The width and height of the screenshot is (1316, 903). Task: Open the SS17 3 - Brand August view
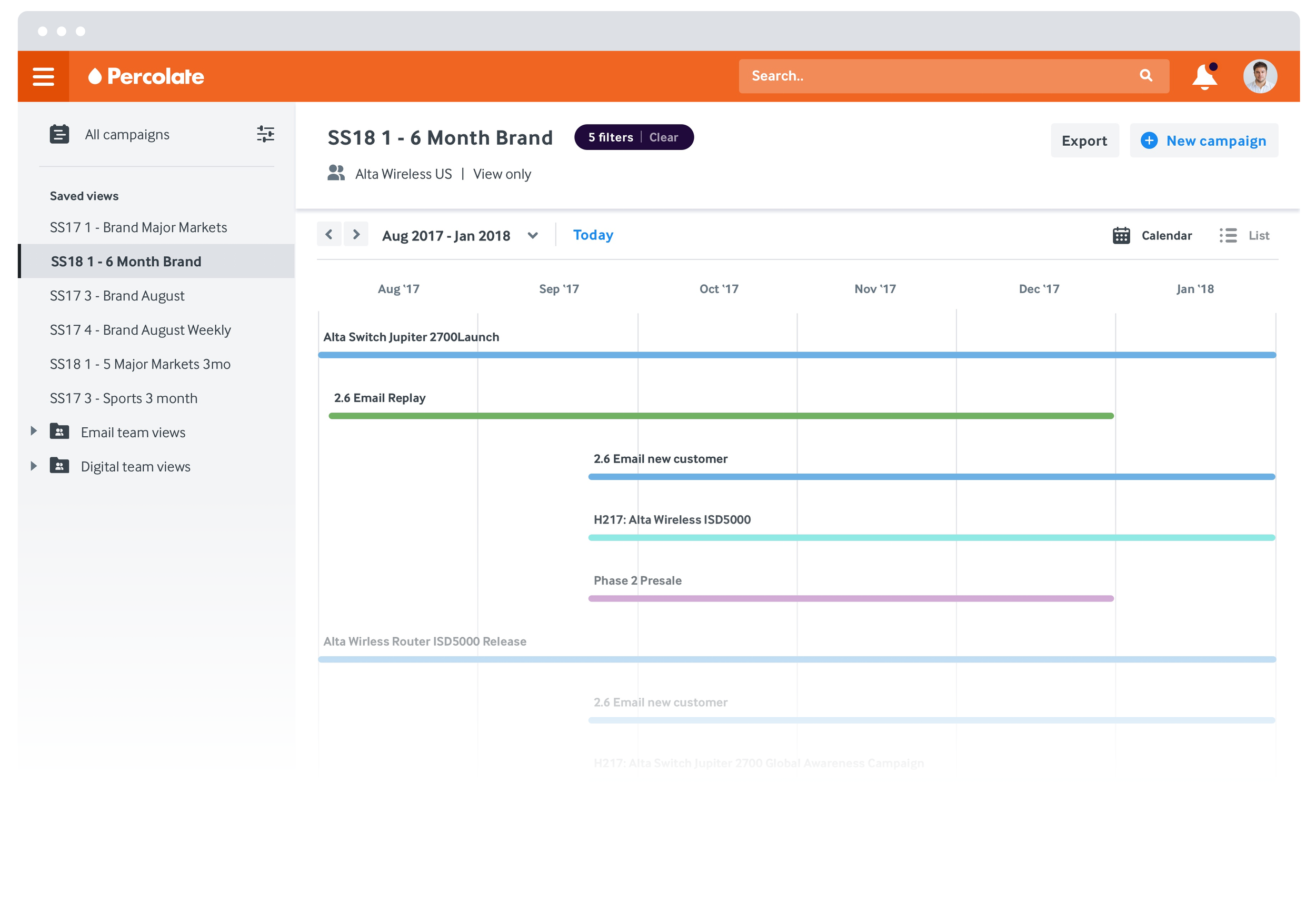(x=117, y=296)
